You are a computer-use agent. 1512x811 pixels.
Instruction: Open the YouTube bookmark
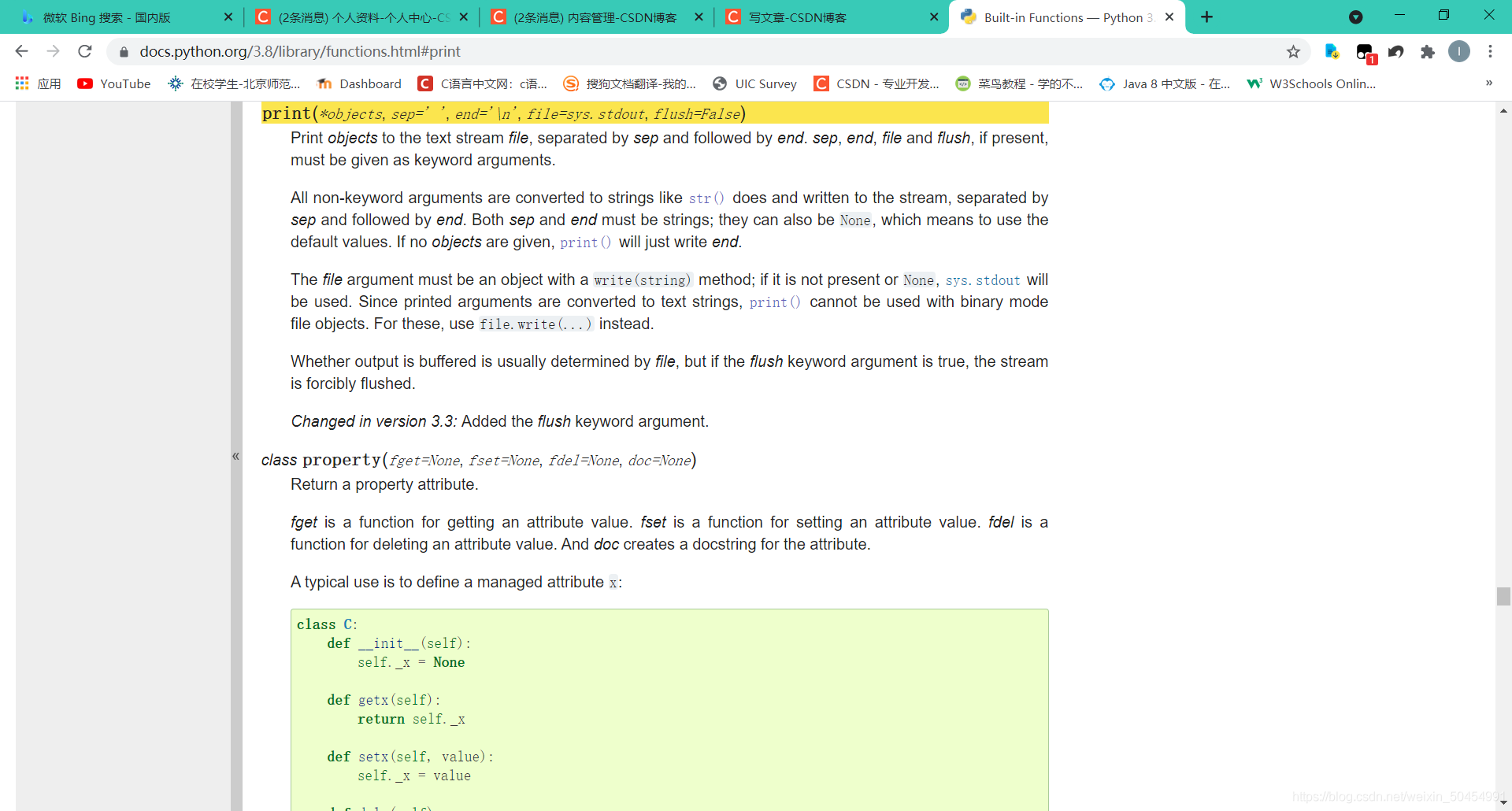click(114, 83)
